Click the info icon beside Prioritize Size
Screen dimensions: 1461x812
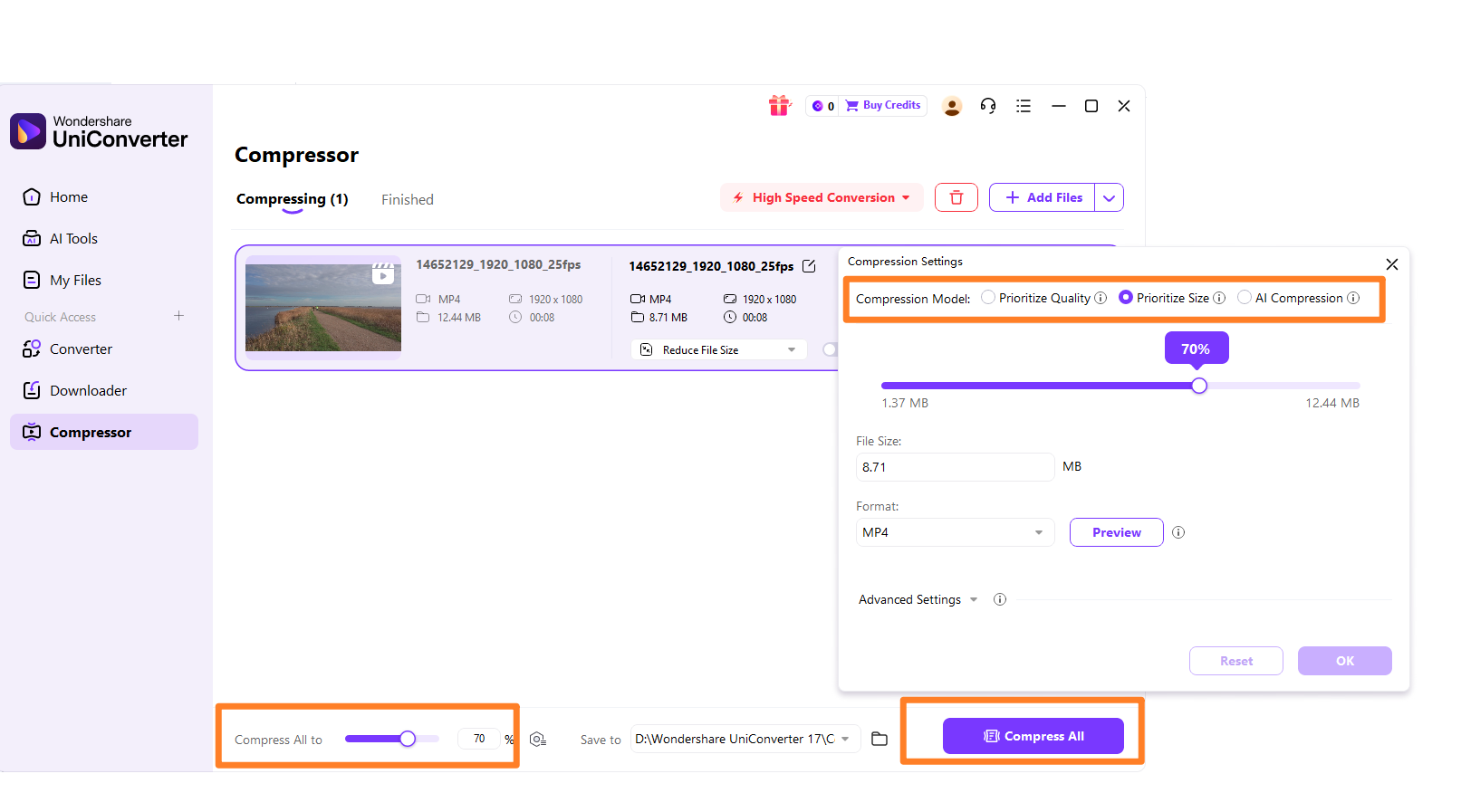[1219, 298]
